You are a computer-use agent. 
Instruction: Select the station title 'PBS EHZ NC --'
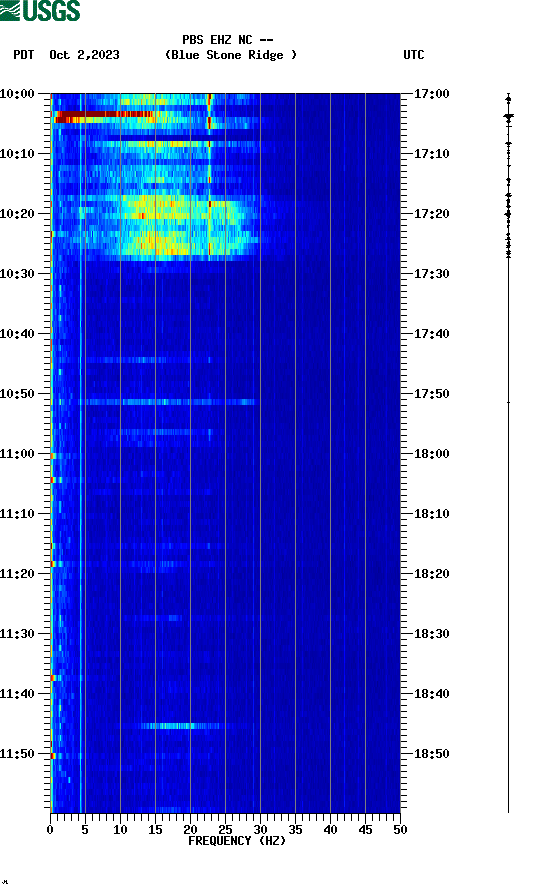pyautogui.click(x=227, y=40)
